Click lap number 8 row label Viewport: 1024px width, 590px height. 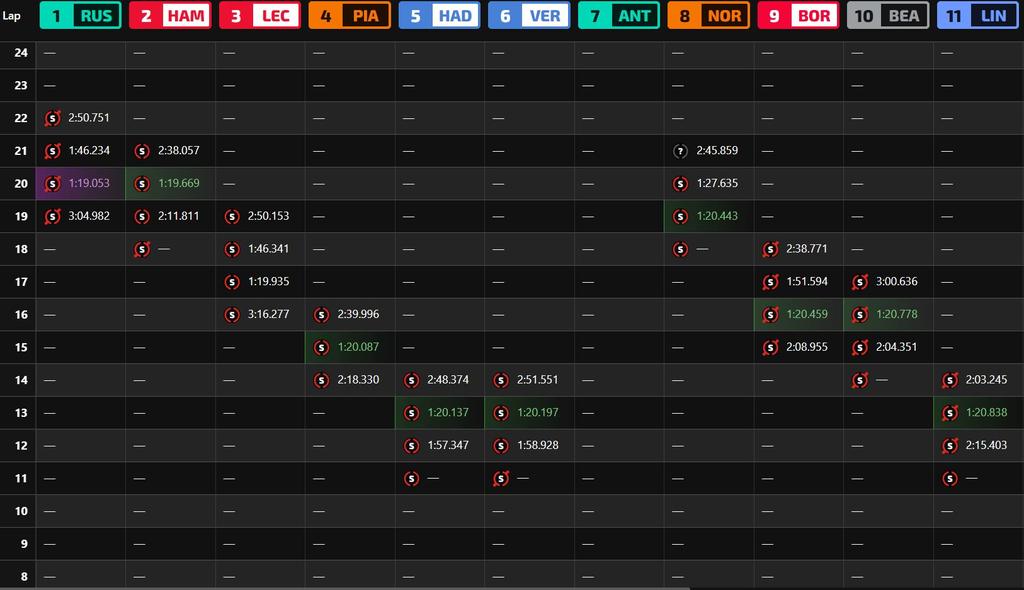tap(24, 576)
